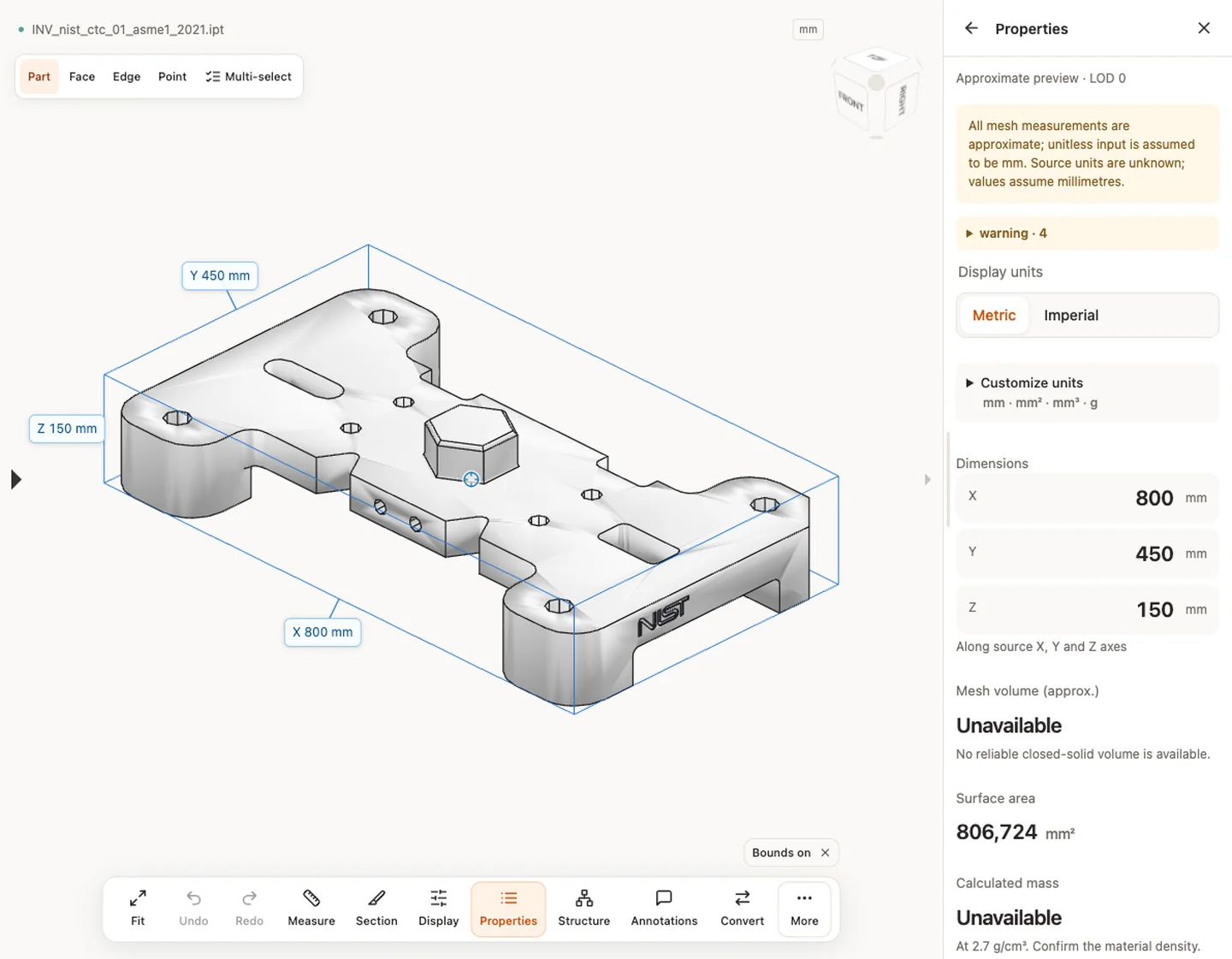The height and width of the screenshot is (959, 1232).
Task: Select Face selection mode
Action: (82, 77)
